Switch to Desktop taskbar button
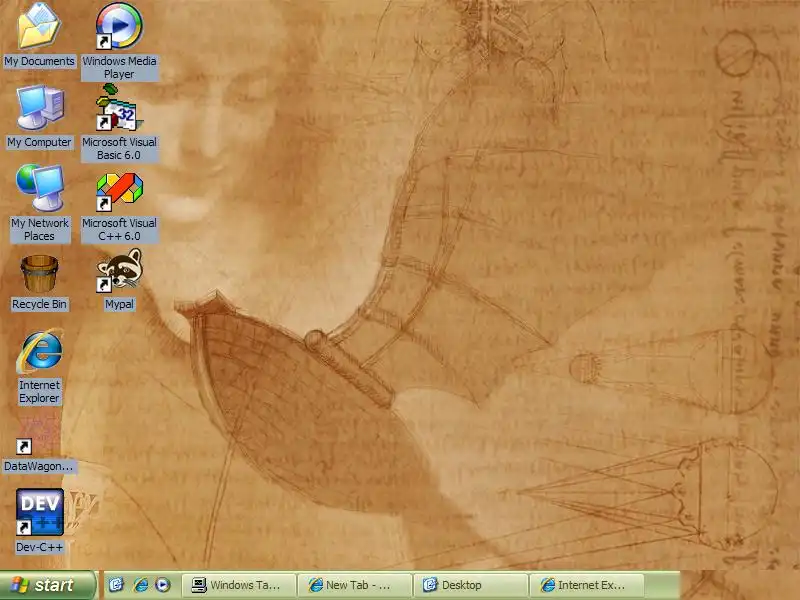This screenshot has height=600, width=800. pyautogui.click(x=470, y=585)
